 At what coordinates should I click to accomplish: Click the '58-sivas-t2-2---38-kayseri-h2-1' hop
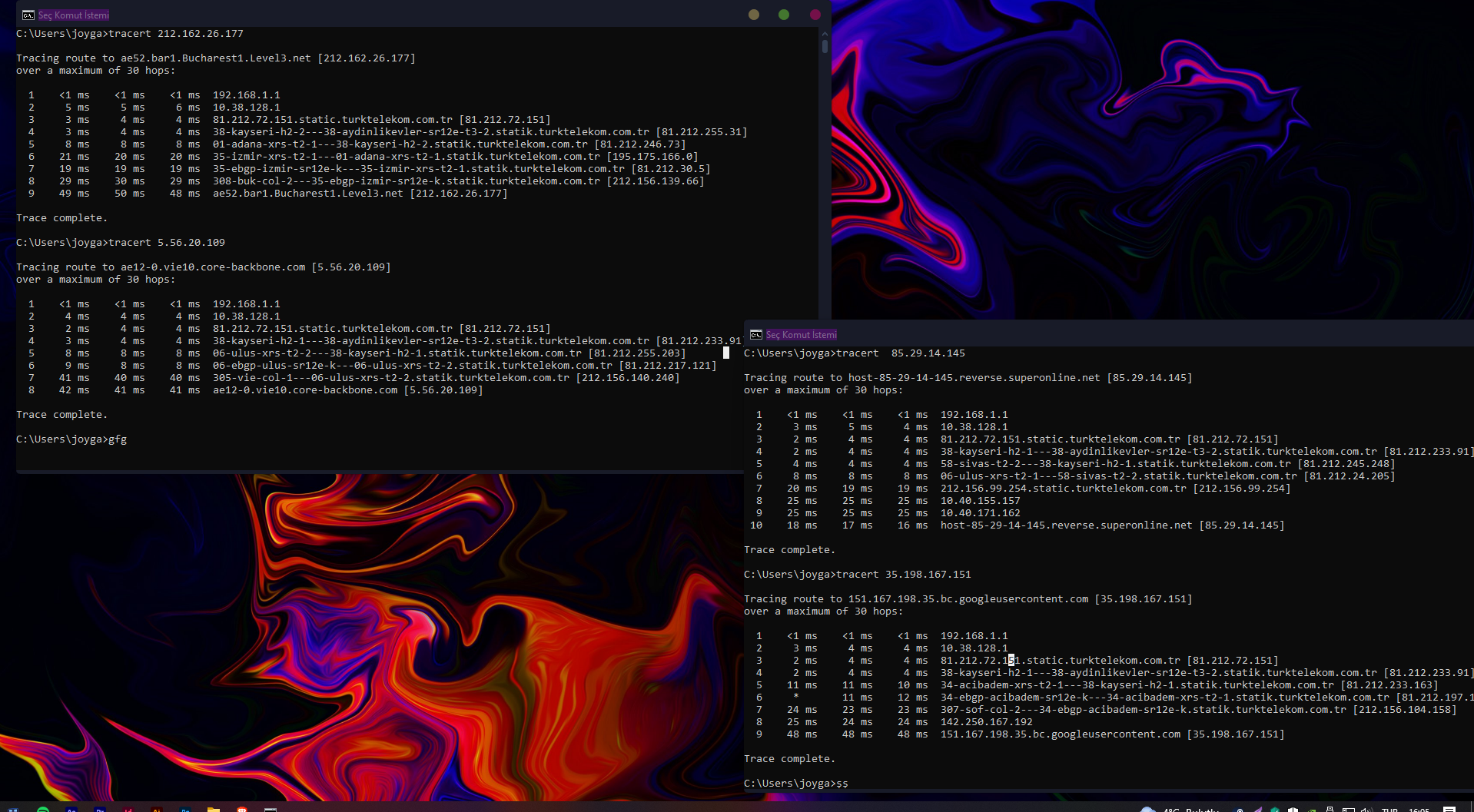[x=1076, y=464]
